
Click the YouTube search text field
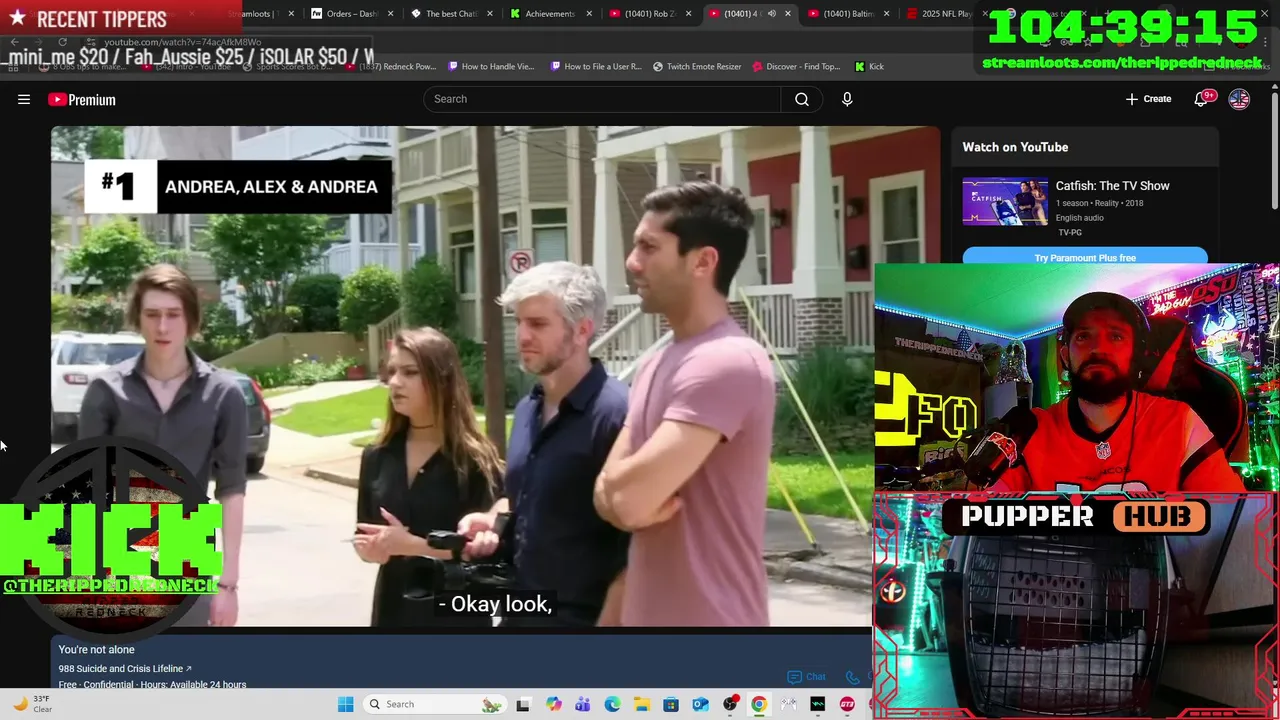[x=602, y=99]
